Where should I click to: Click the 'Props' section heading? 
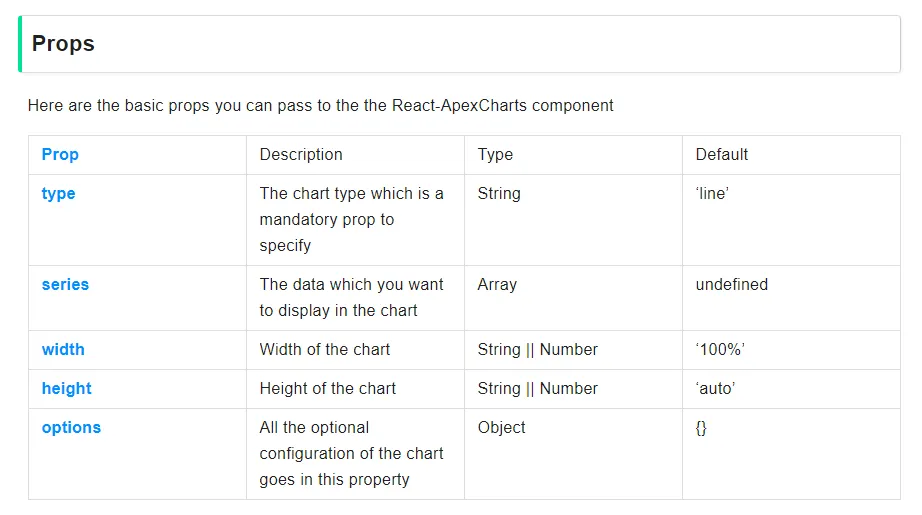[x=63, y=44]
